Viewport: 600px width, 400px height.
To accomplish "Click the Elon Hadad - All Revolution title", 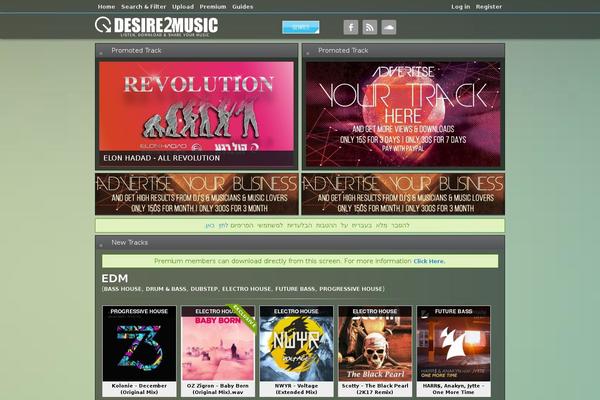I will coord(161,158).
